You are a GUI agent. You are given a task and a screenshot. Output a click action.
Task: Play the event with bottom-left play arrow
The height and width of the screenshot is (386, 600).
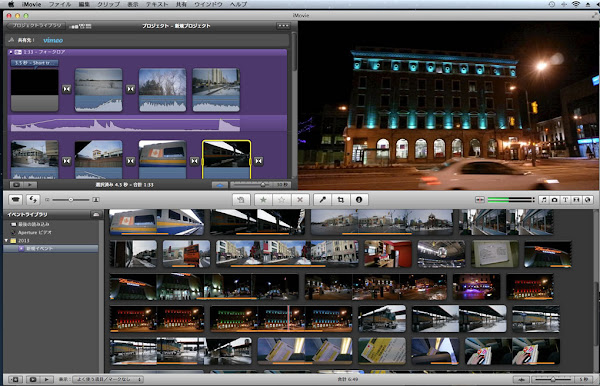(47, 379)
